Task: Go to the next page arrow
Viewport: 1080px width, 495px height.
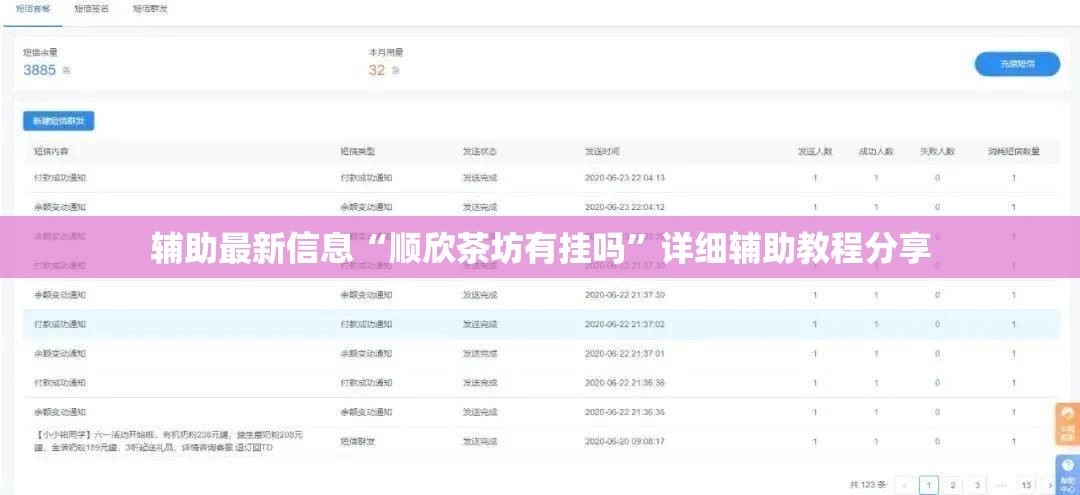Action: [1050, 485]
